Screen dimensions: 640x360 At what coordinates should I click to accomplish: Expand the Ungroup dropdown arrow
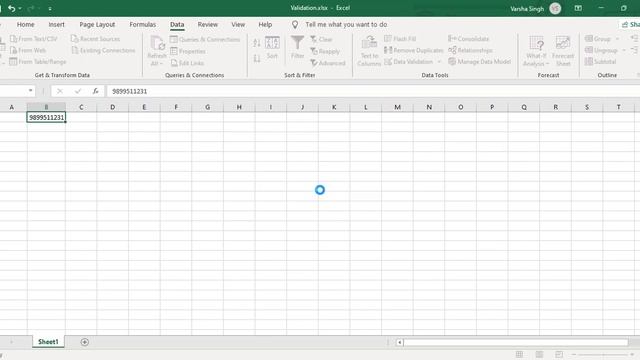click(x=624, y=50)
